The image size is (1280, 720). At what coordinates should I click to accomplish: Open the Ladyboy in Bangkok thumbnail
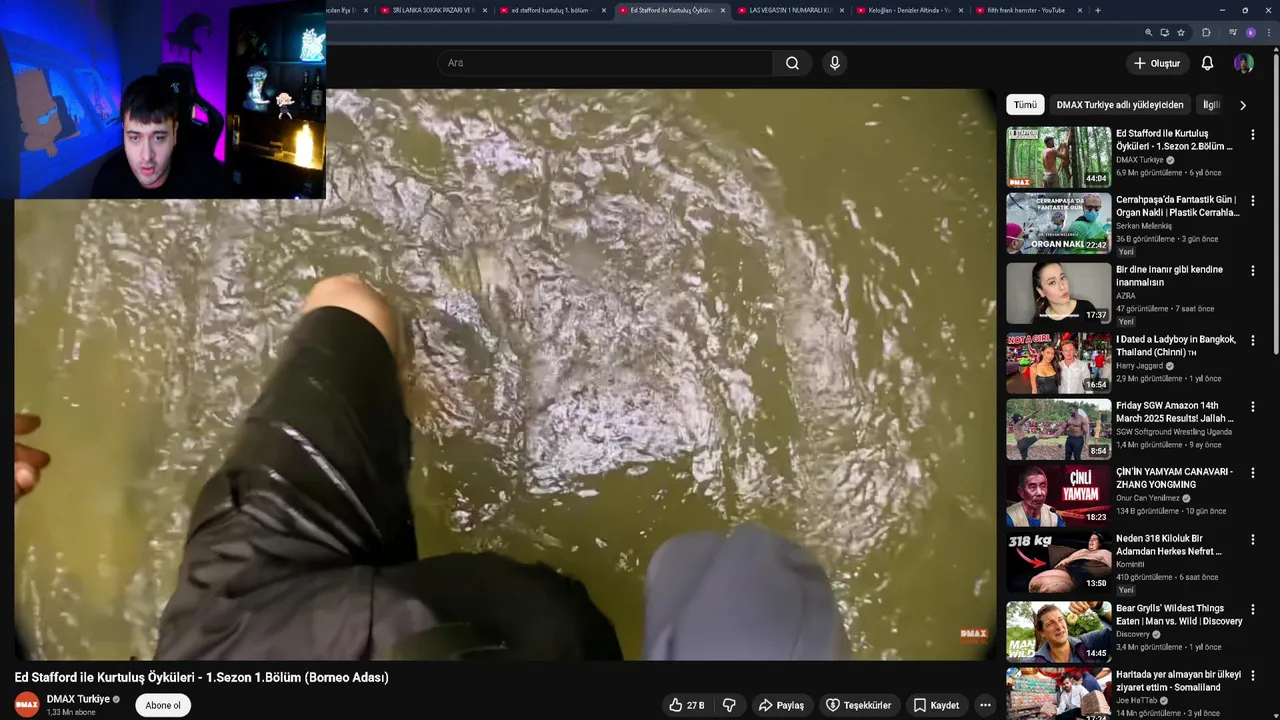[x=1058, y=363]
